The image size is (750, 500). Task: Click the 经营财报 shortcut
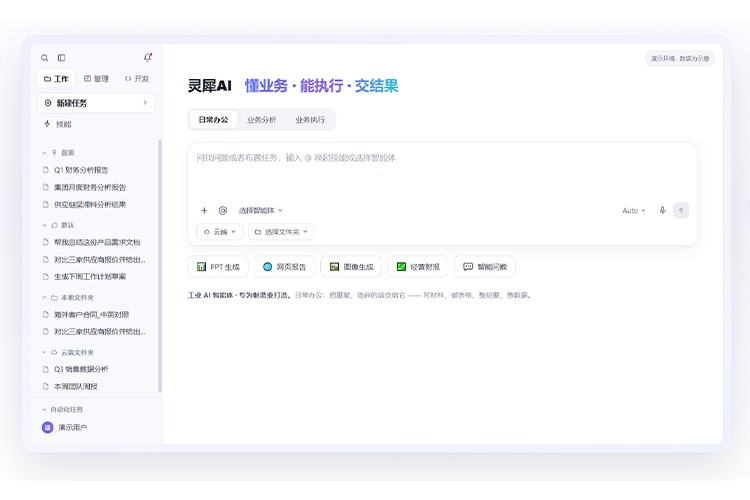point(418,267)
